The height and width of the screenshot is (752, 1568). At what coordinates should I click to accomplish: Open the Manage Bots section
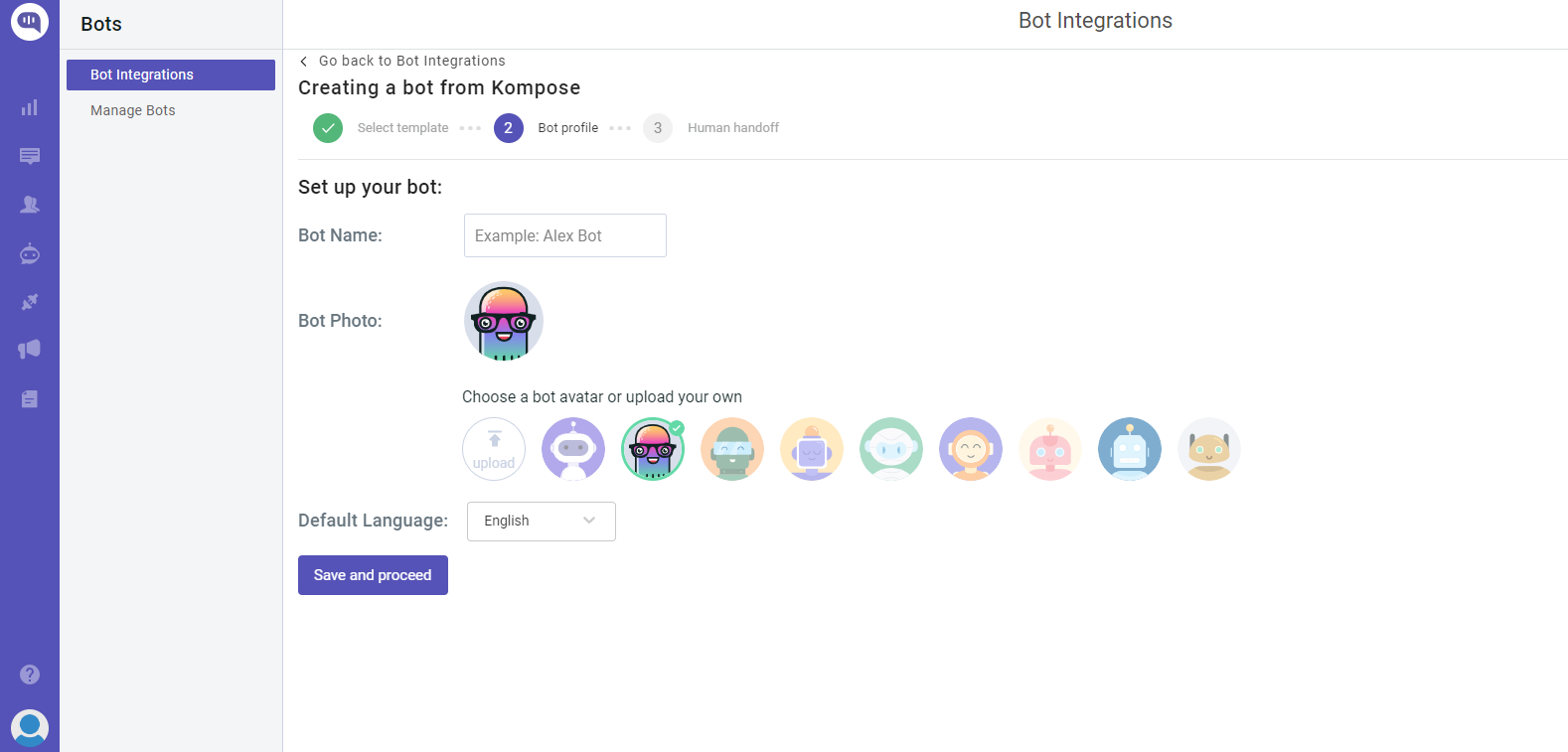point(132,110)
